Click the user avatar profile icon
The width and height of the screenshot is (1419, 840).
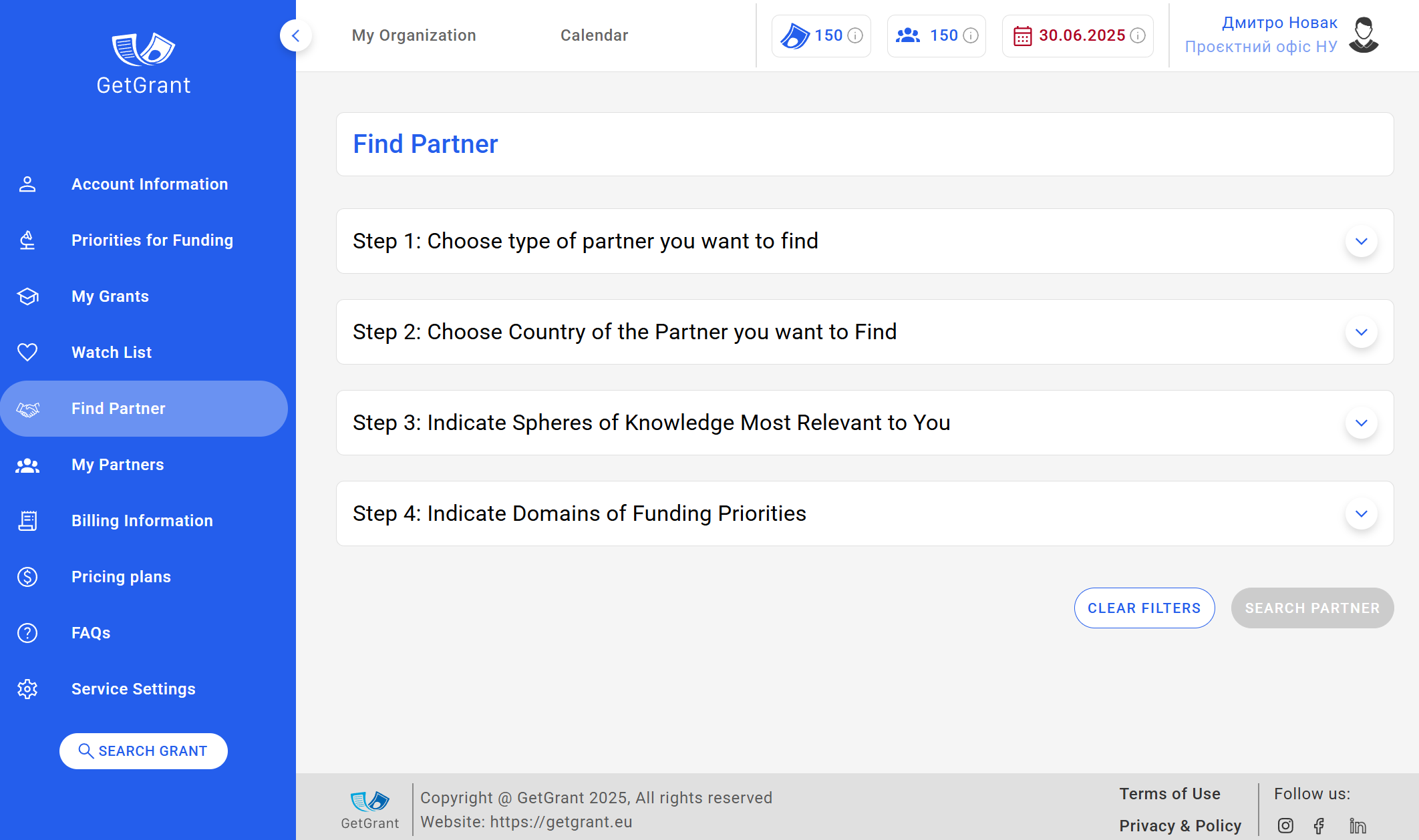(x=1364, y=35)
